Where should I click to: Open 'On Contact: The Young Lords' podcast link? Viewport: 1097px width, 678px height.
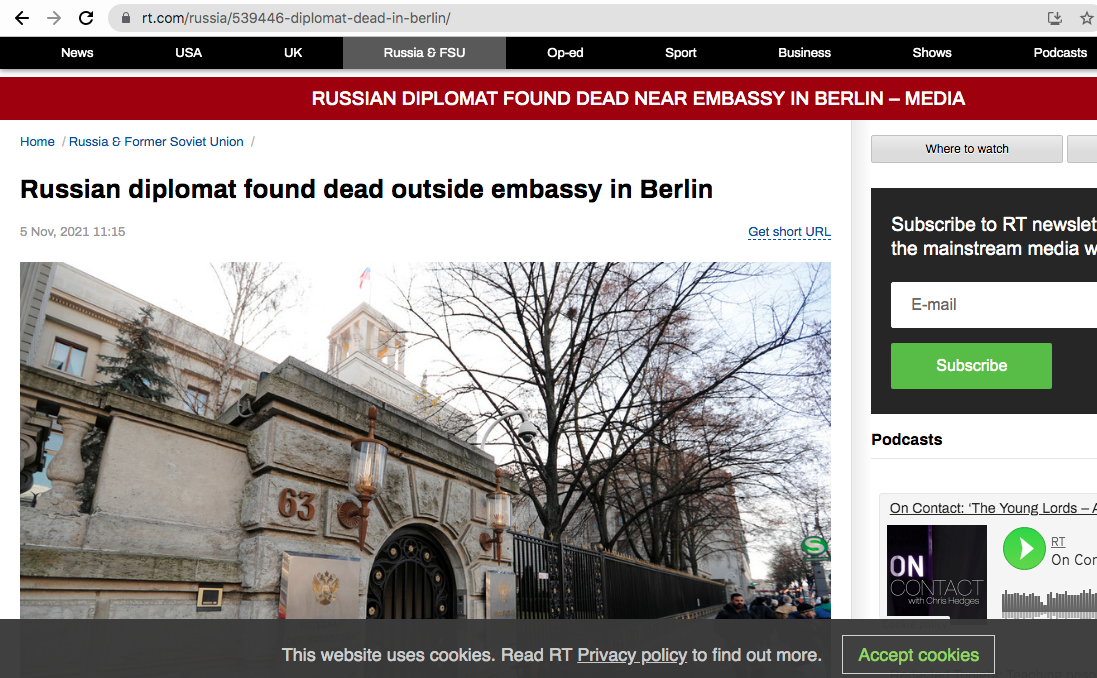click(993, 508)
